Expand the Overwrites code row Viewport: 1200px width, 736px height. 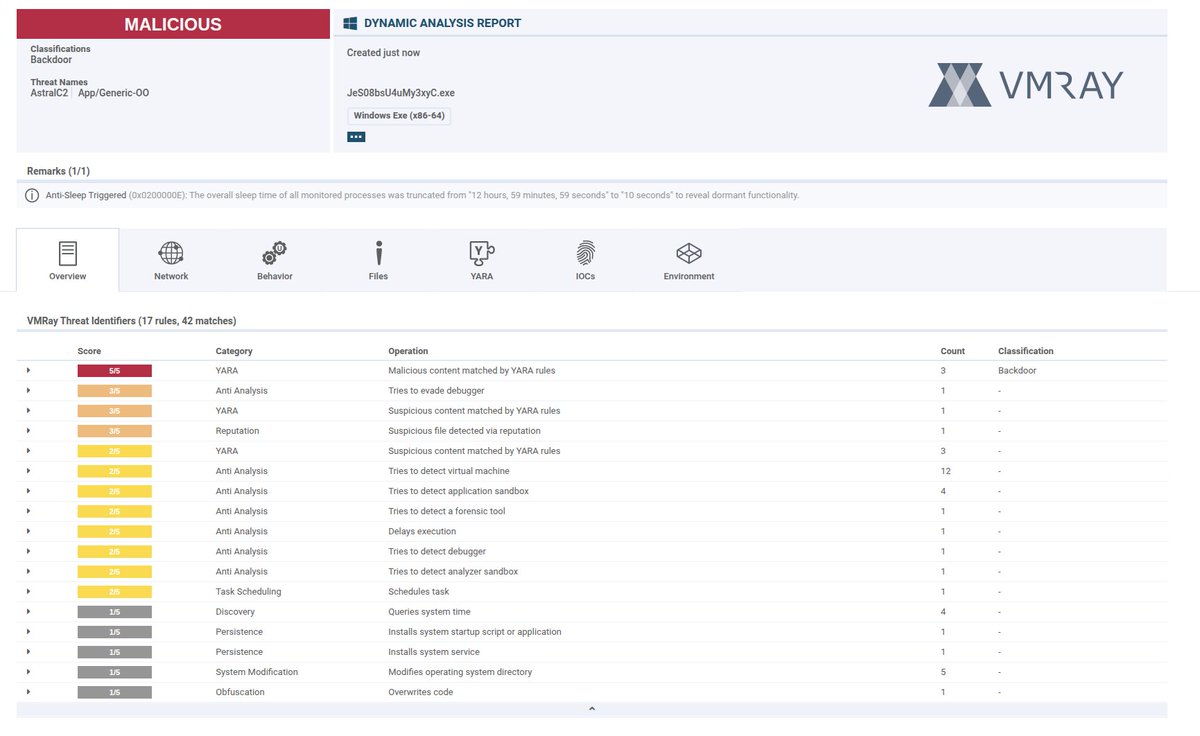tap(28, 692)
